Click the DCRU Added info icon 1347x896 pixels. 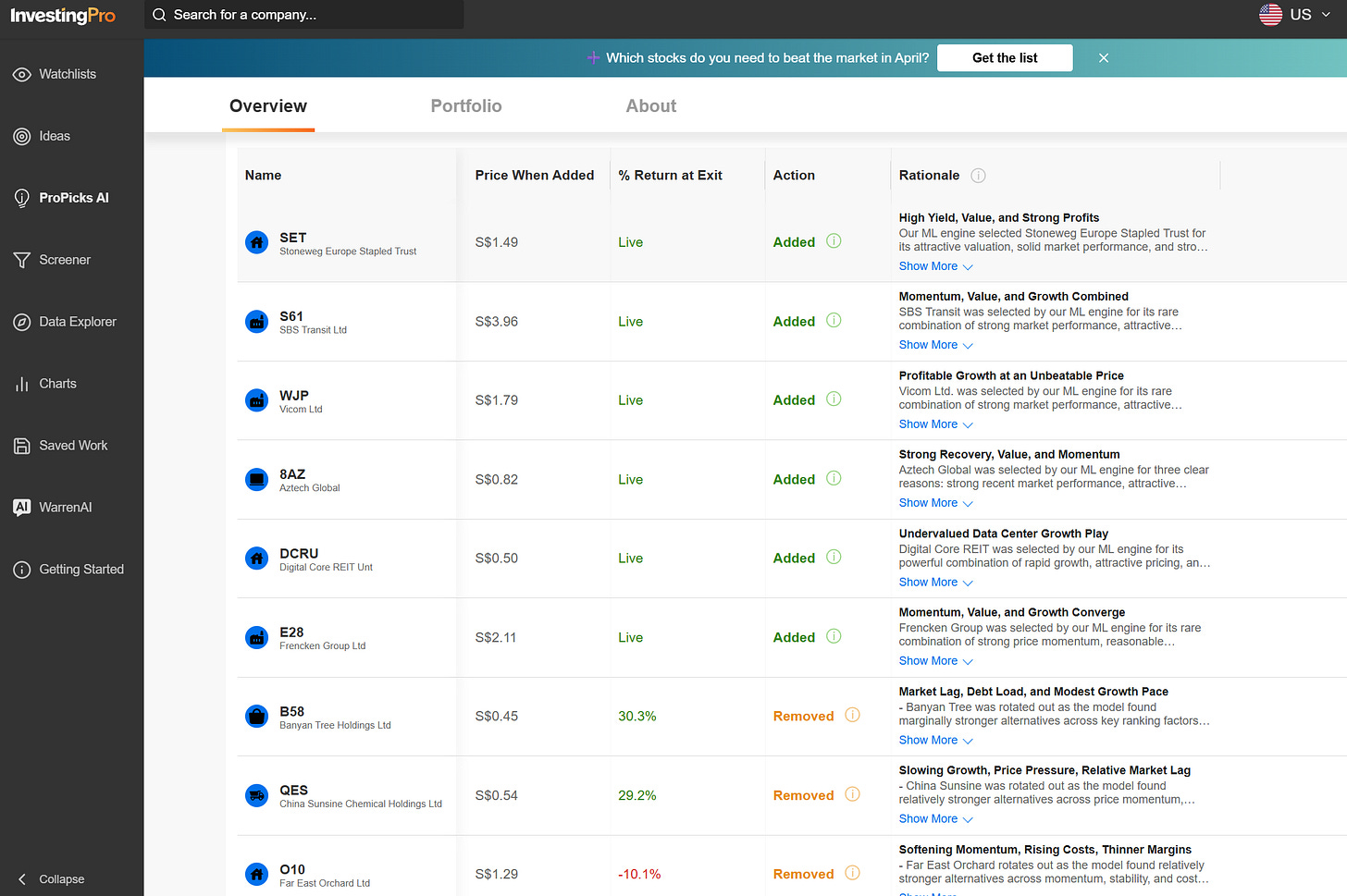834,558
